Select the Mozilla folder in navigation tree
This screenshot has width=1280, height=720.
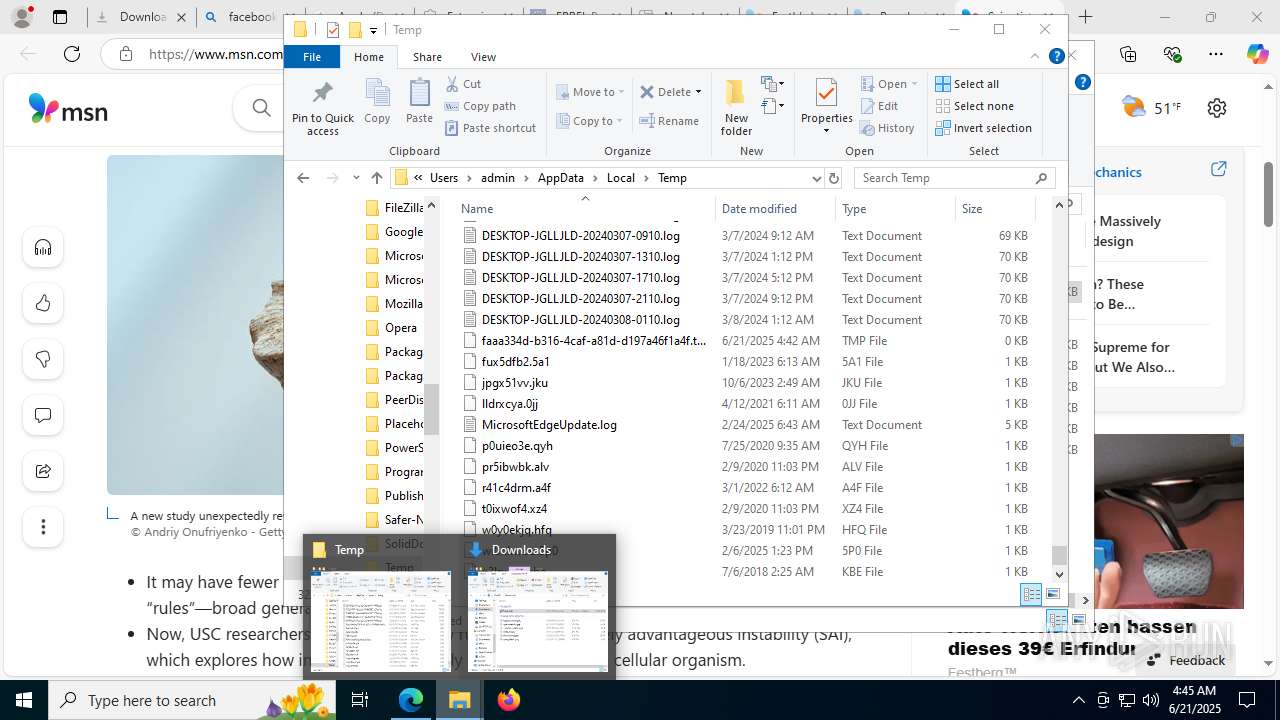point(403,304)
